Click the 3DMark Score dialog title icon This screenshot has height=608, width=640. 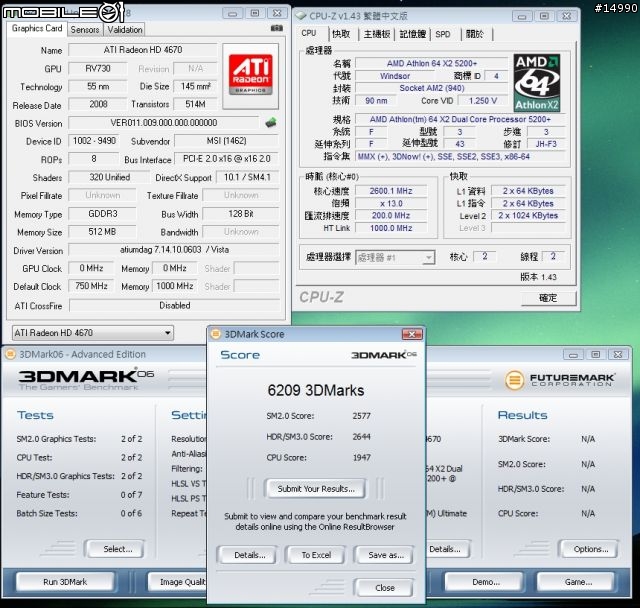[x=214, y=333]
